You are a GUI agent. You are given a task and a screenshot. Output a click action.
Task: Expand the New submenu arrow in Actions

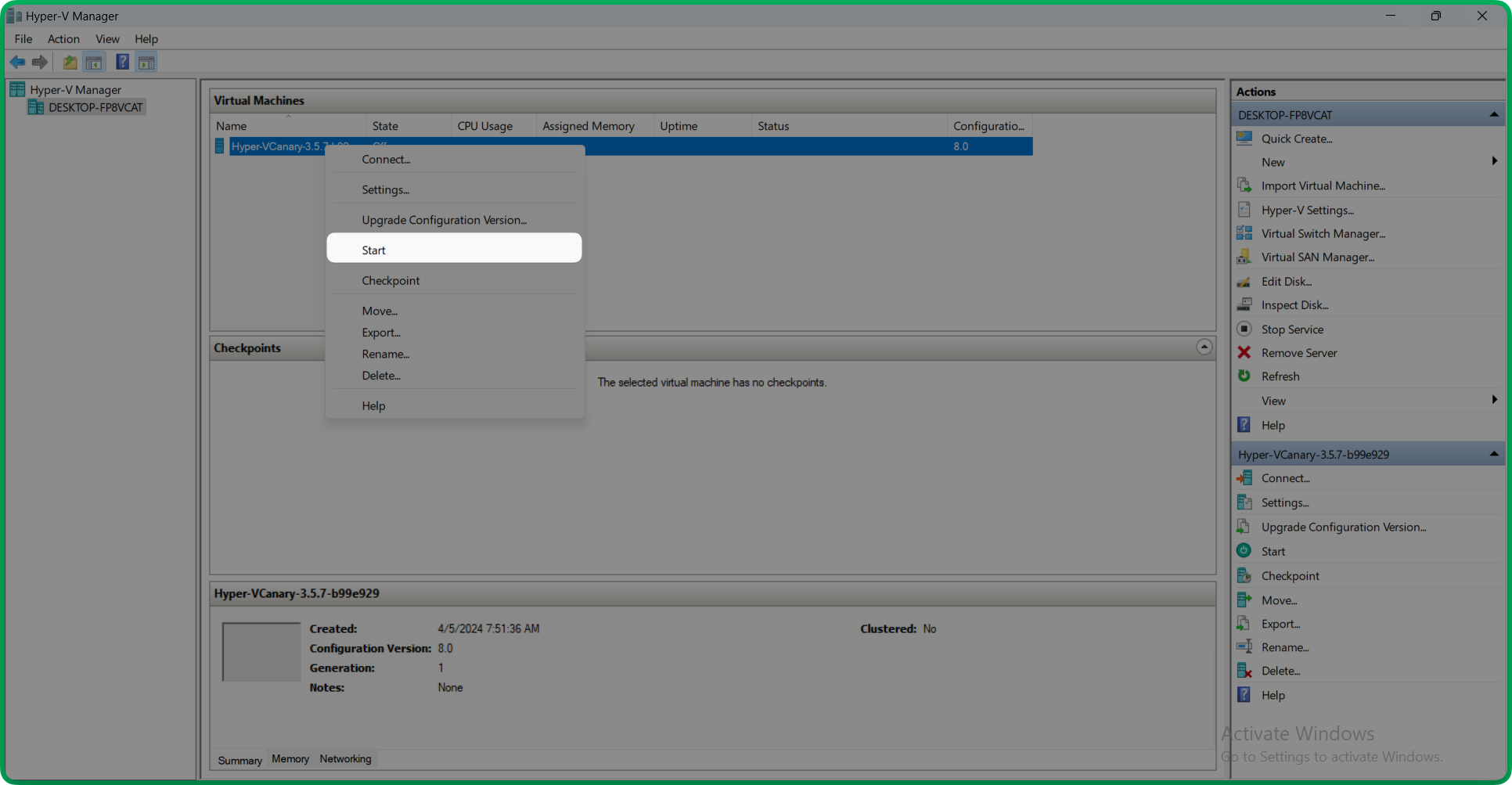tap(1495, 161)
